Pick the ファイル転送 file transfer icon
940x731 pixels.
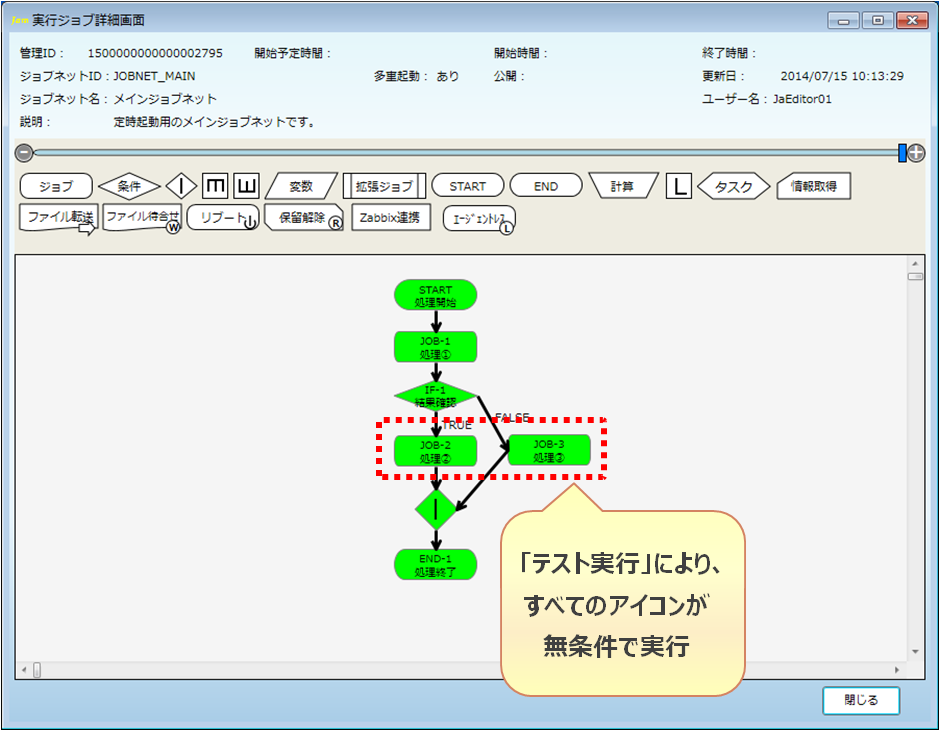pos(59,218)
